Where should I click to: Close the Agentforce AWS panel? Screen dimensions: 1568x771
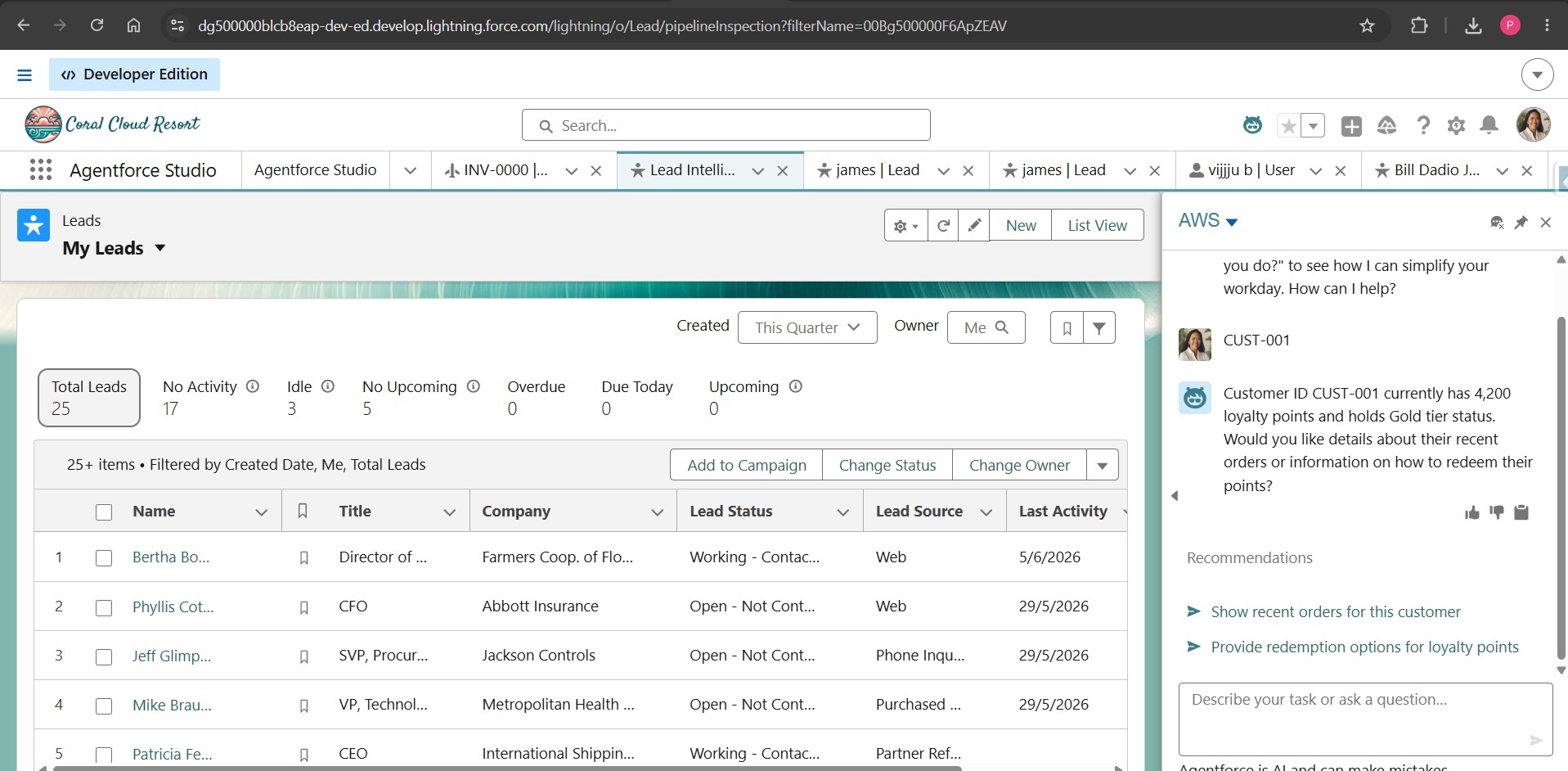point(1545,222)
